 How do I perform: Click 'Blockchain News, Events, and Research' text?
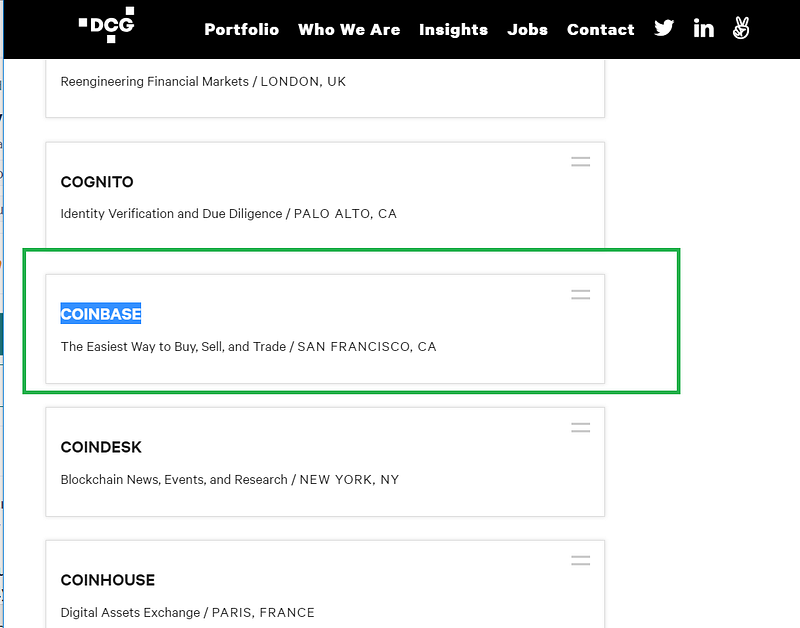coord(174,480)
